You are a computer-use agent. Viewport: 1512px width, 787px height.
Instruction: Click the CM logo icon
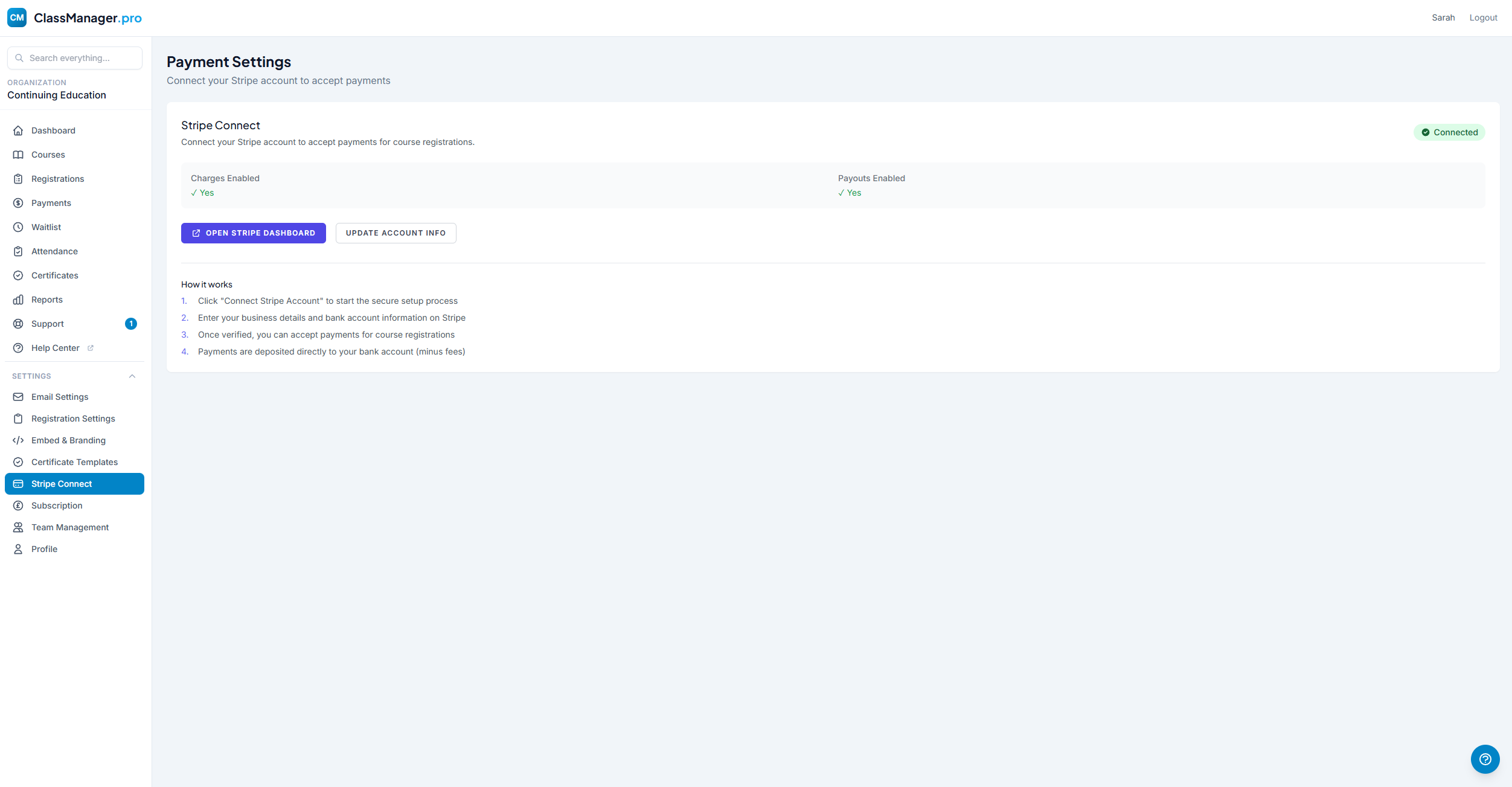[17, 18]
